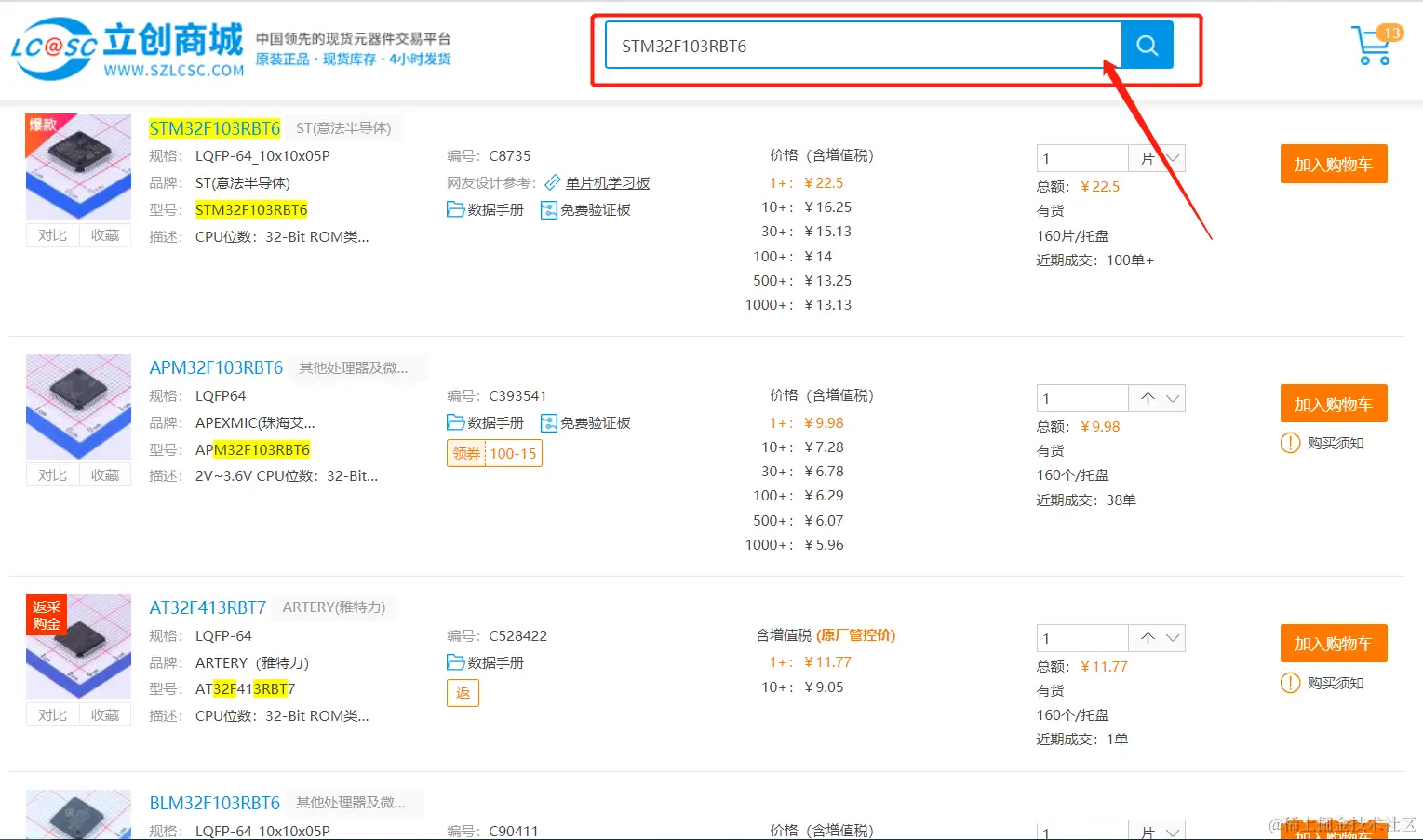
Task: Open 单片机学习板 design reference link
Action: 608,183
